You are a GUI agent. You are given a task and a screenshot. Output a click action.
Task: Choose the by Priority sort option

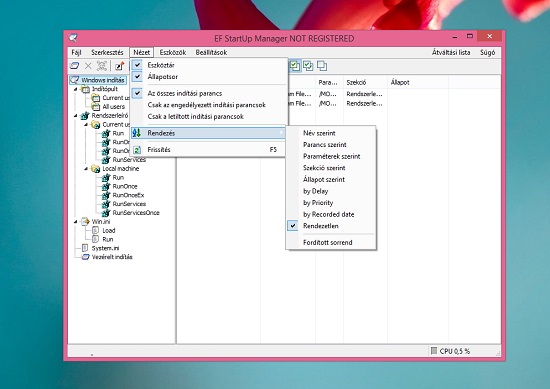tap(331, 202)
